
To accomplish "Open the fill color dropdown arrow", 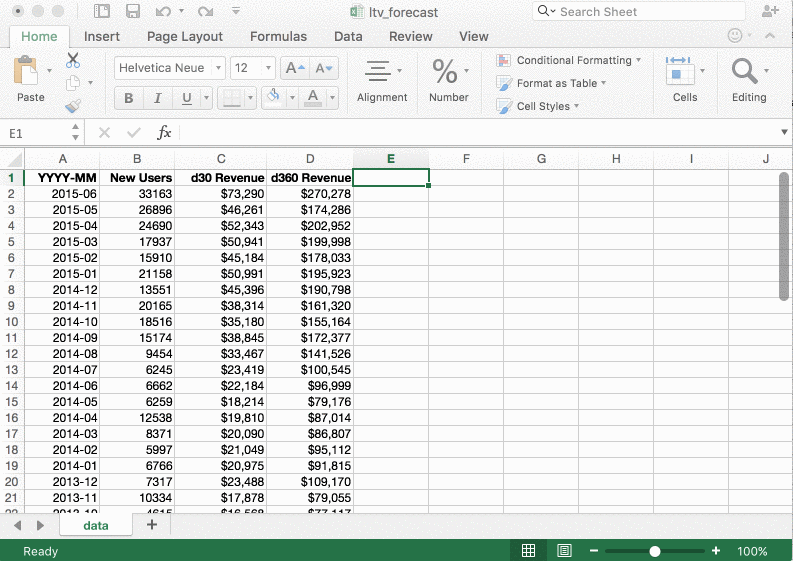I will [x=292, y=98].
